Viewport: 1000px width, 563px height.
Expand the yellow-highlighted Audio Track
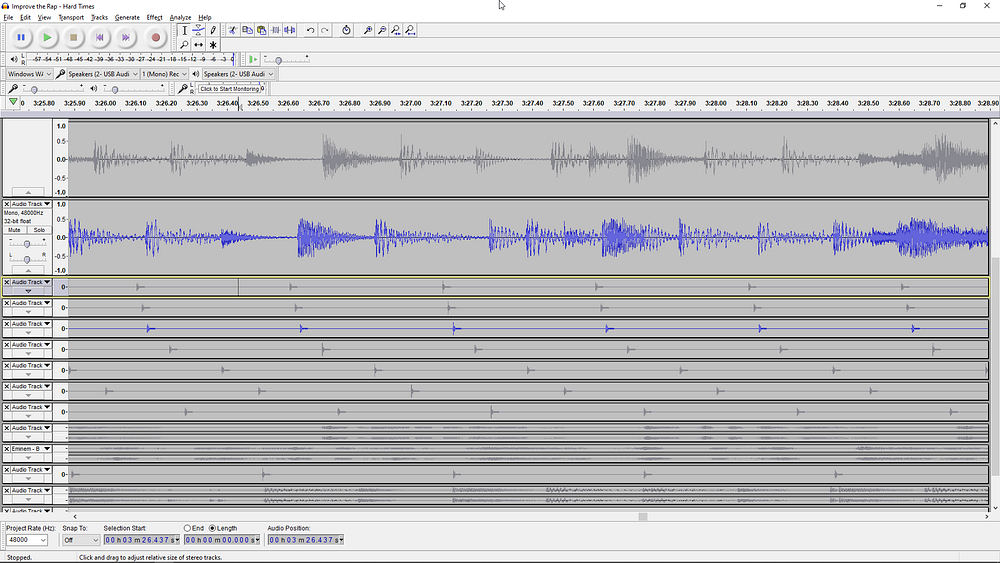pyautogui.click(x=28, y=291)
